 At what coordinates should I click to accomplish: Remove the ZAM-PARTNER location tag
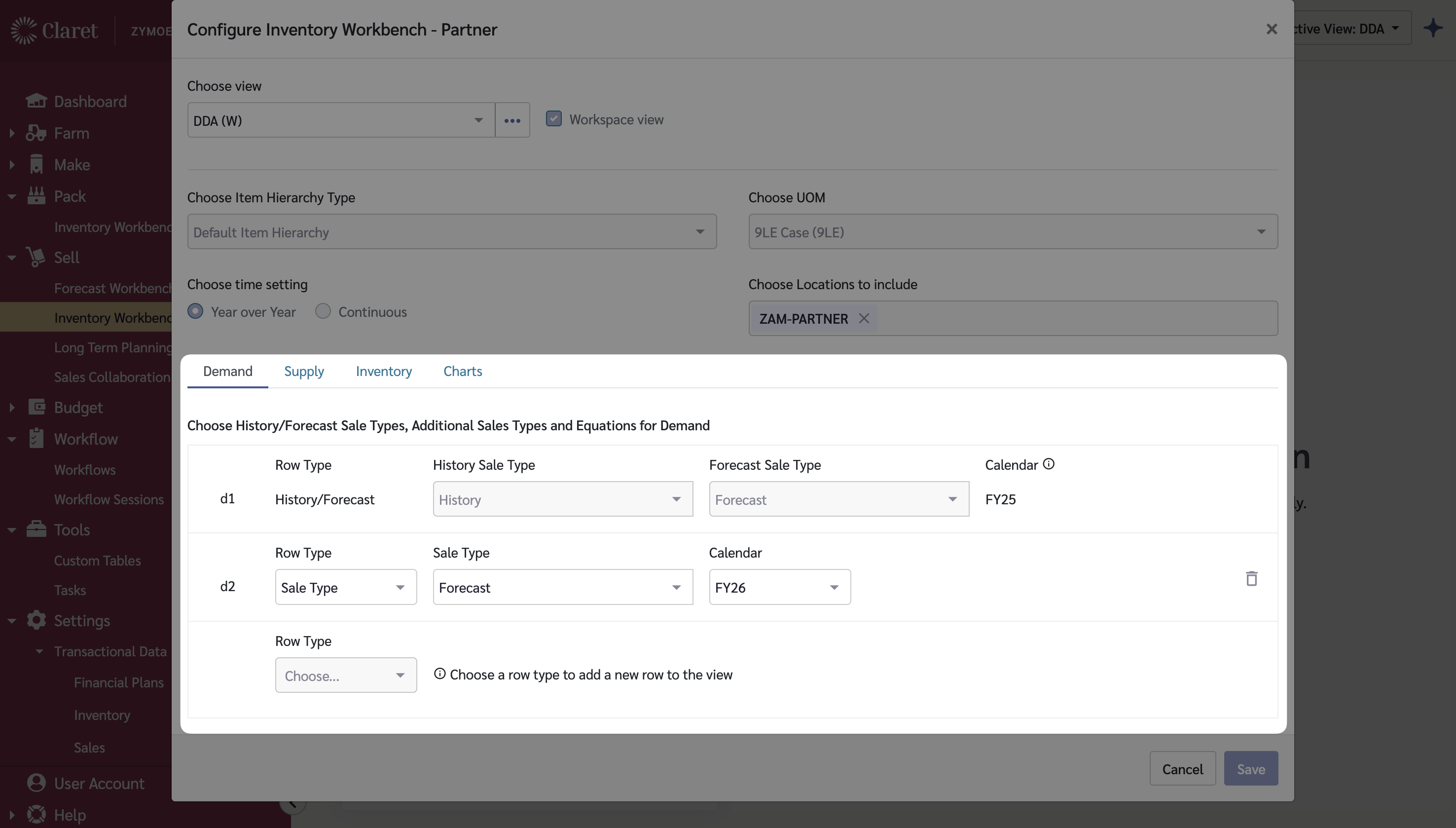864,318
